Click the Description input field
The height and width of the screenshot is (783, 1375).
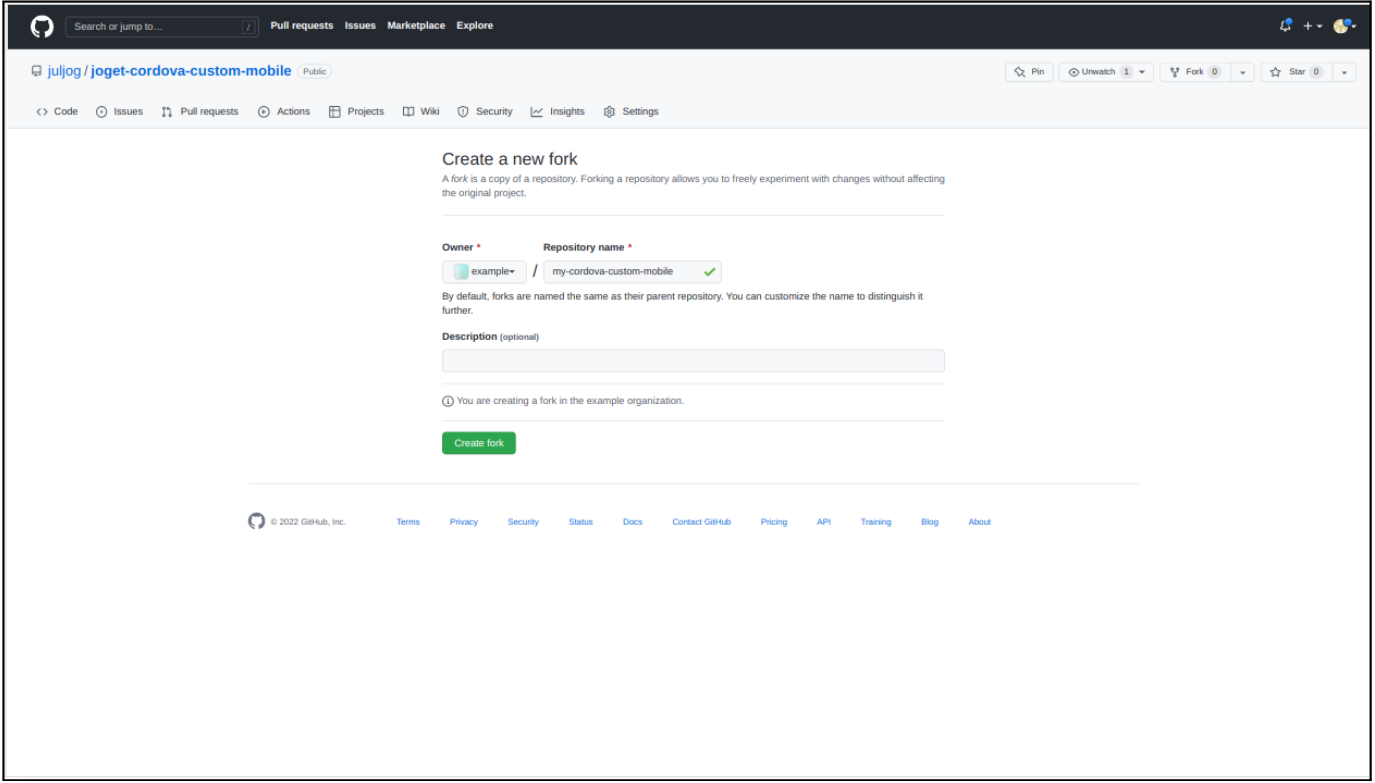[693, 361]
